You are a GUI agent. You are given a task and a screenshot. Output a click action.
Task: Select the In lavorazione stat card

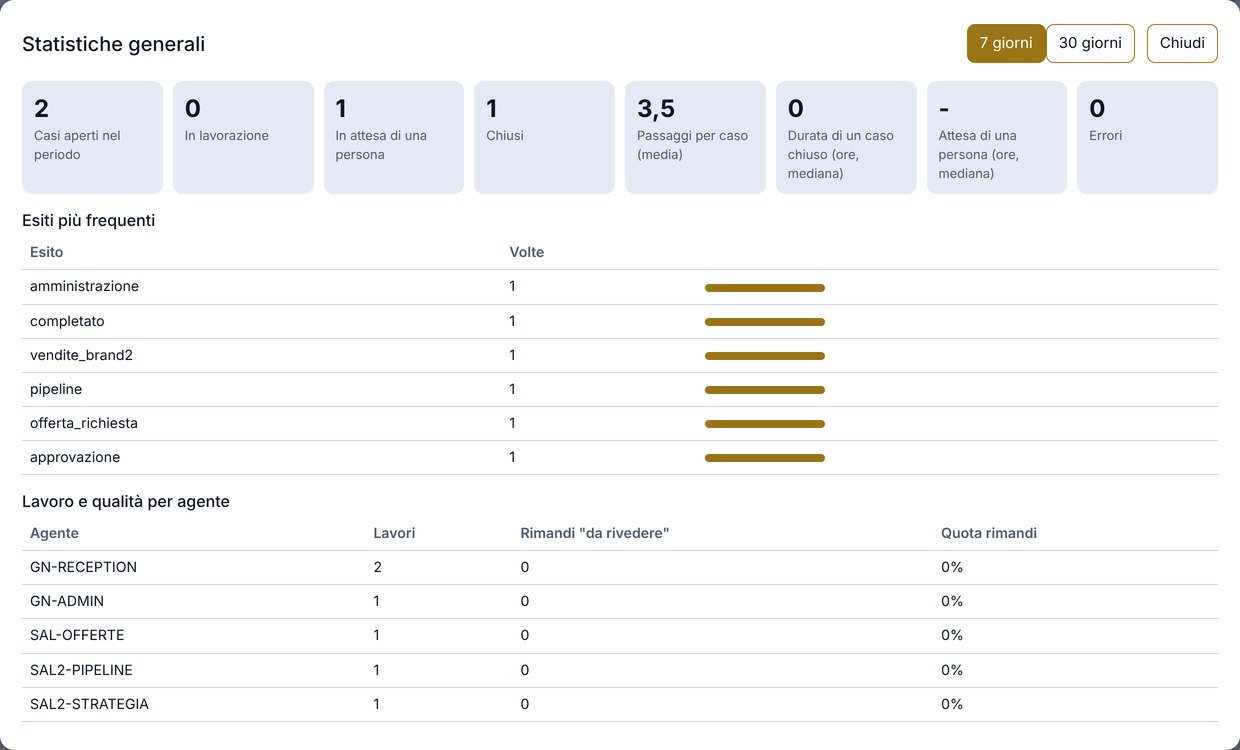tap(243, 137)
